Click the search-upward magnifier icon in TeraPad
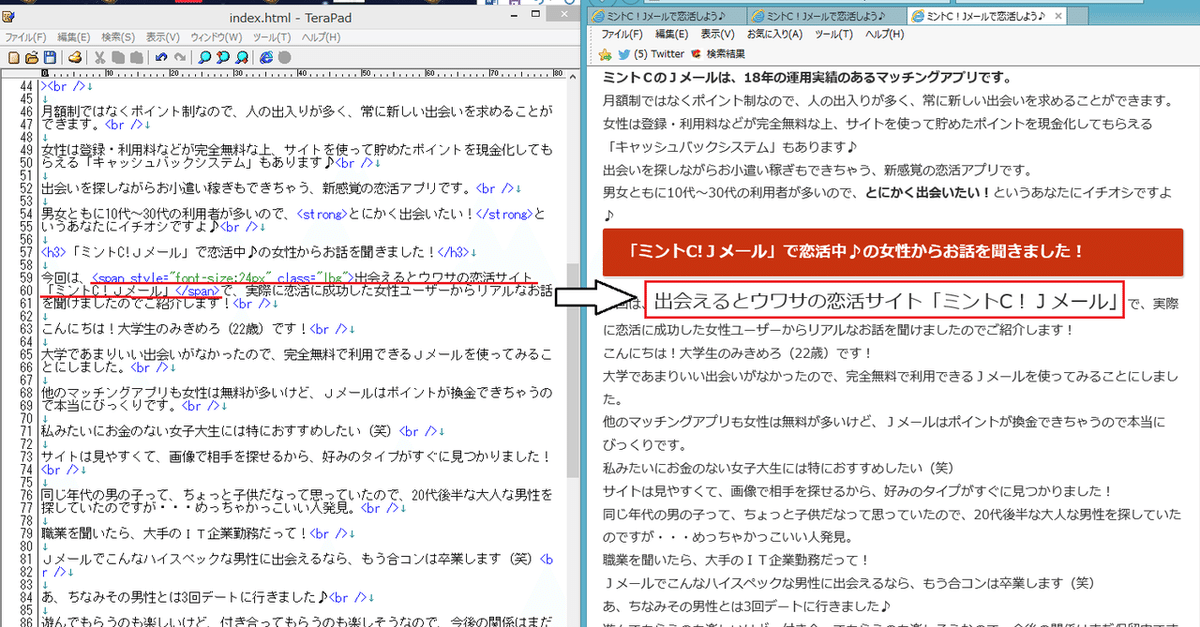 pos(223,58)
